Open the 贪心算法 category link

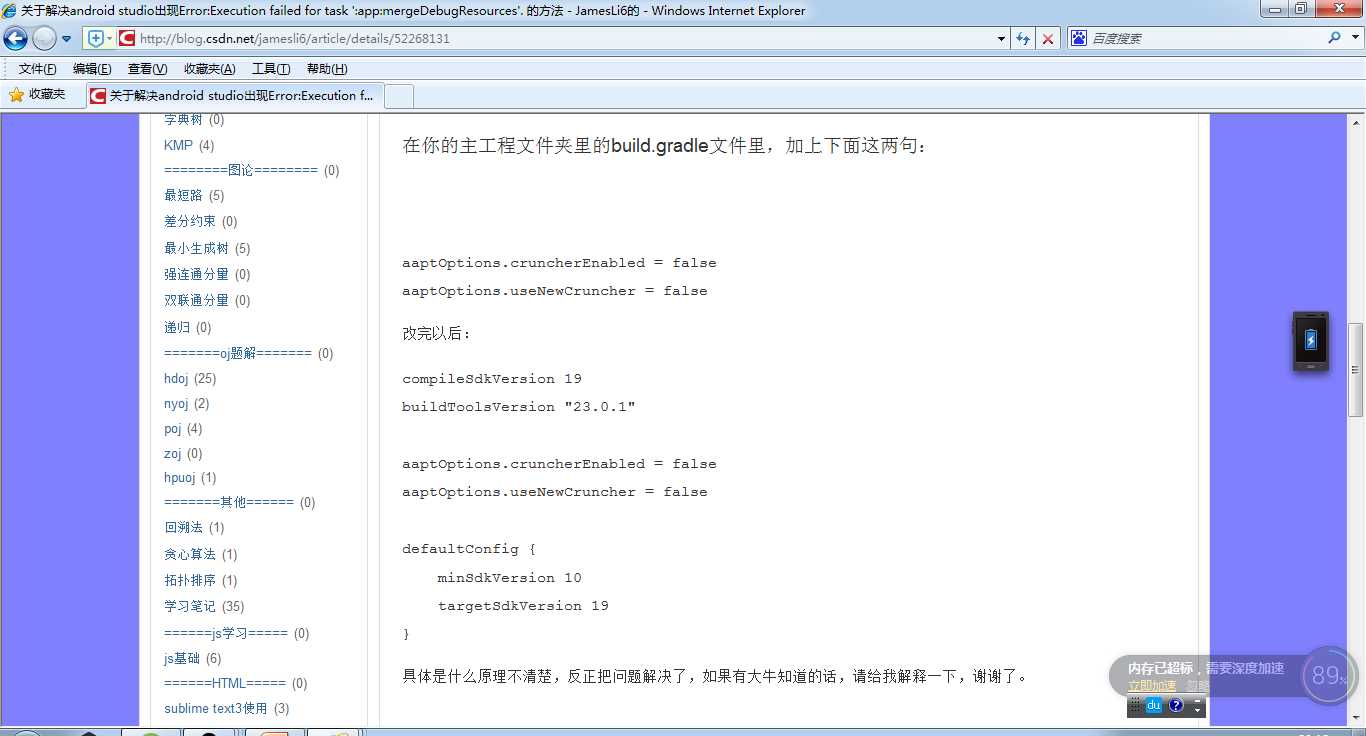(190, 554)
